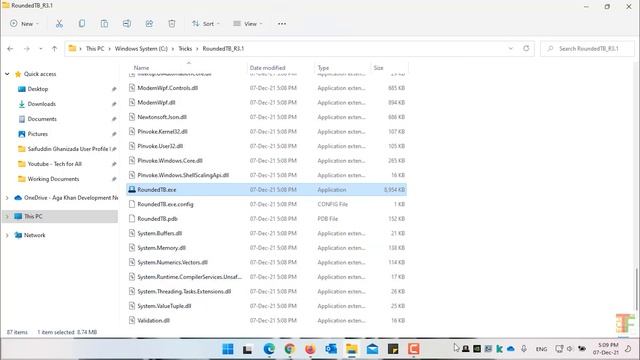This screenshot has width=640, height=360.
Task: Open Pictures in Quick access
Action: (x=38, y=134)
